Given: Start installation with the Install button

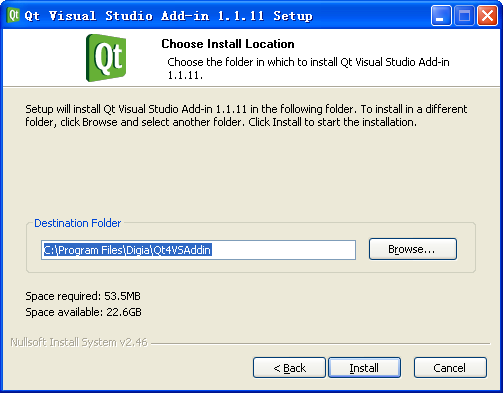Looking at the screenshot, I should (x=364, y=368).
